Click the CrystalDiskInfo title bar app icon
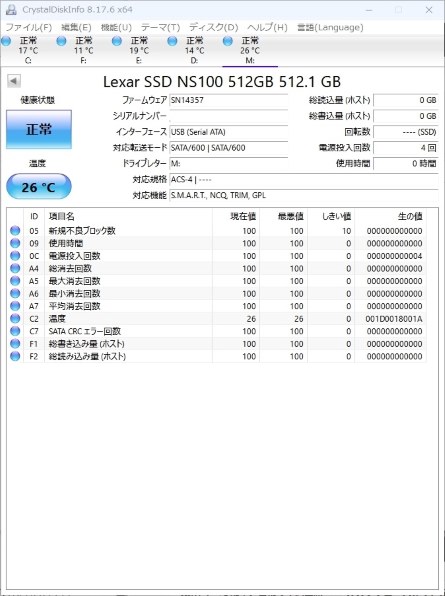445x596 pixels. [11, 10]
